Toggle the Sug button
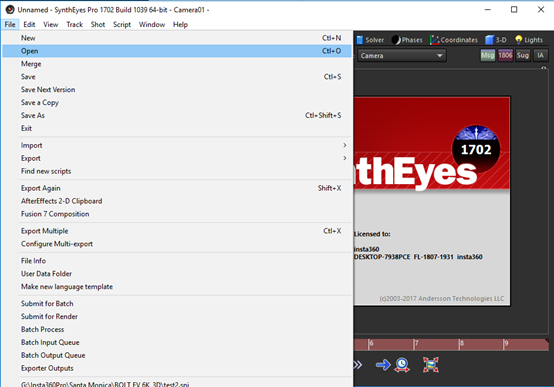The image size is (554, 387). [x=523, y=55]
